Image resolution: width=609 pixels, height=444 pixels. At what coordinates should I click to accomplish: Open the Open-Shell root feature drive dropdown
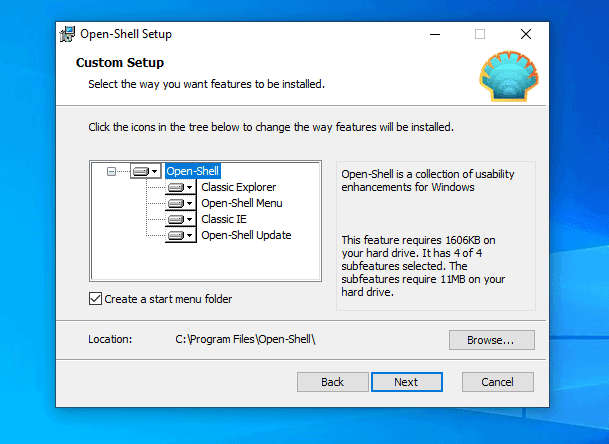click(146, 171)
